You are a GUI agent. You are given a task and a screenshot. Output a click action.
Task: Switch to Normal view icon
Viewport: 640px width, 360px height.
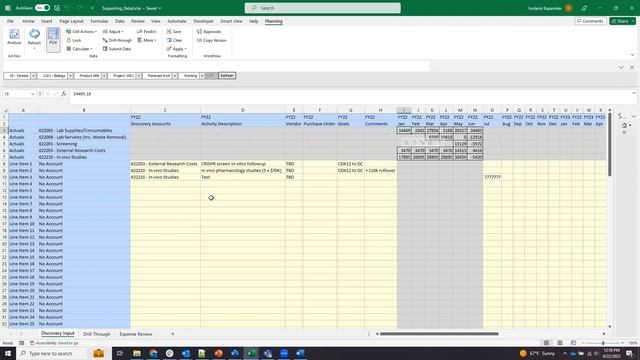547,343
